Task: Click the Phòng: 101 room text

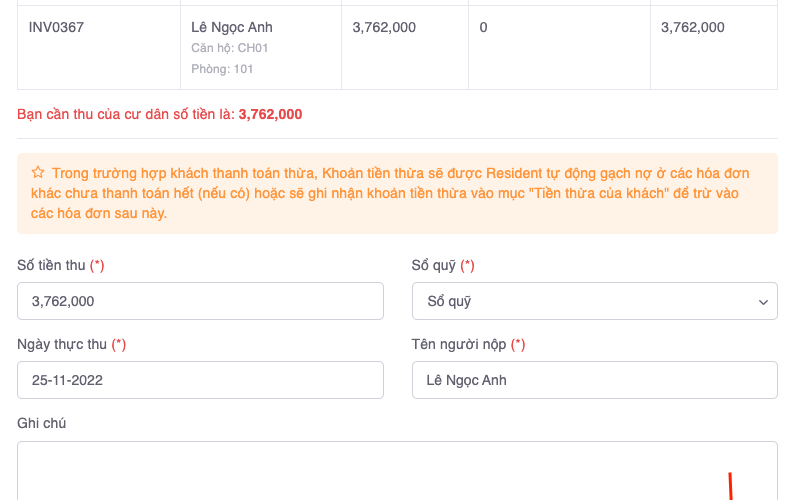Action: pos(222,69)
